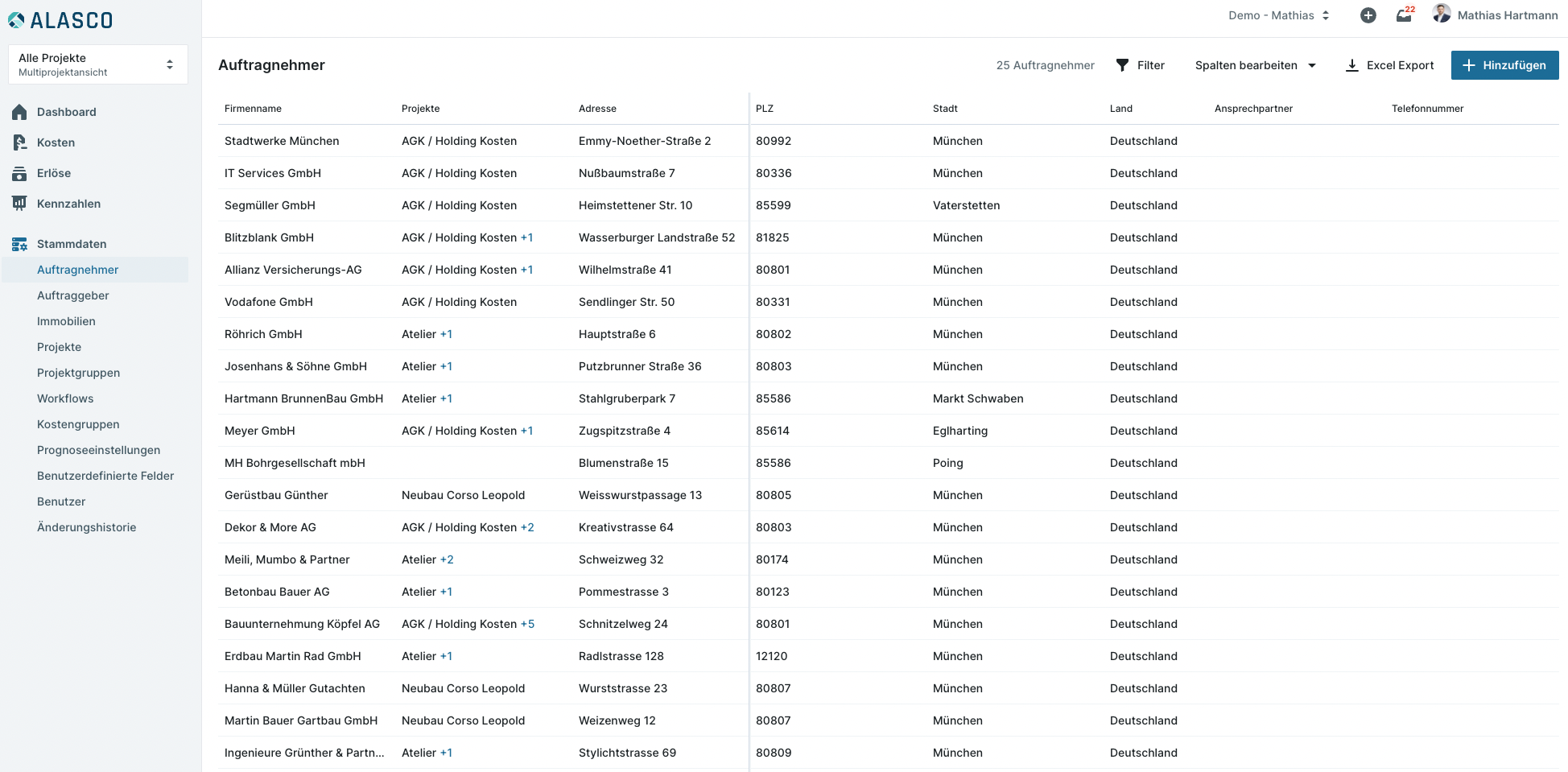Click the Hinzufügen button

click(x=1504, y=65)
